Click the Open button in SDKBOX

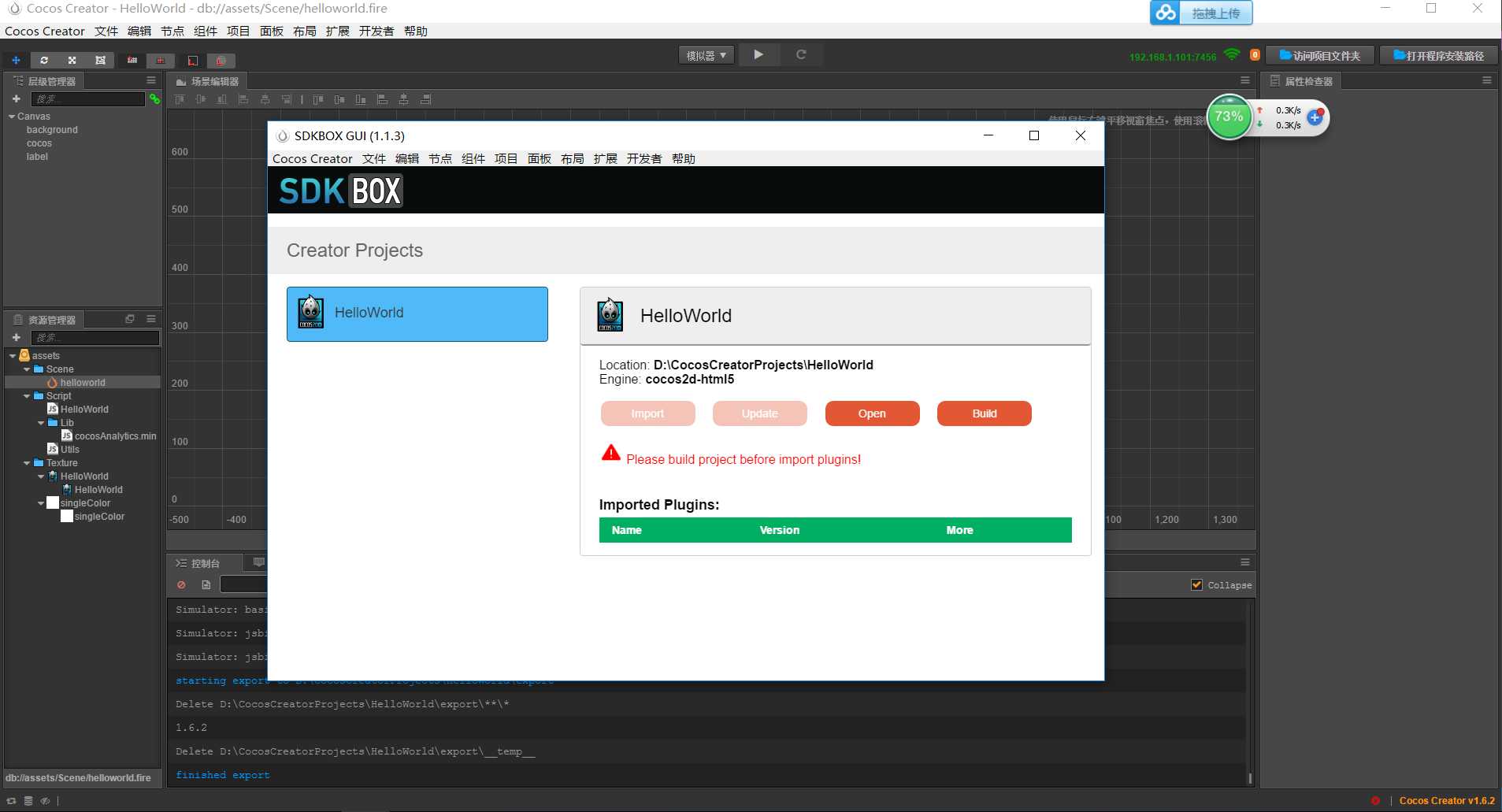point(872,413)
